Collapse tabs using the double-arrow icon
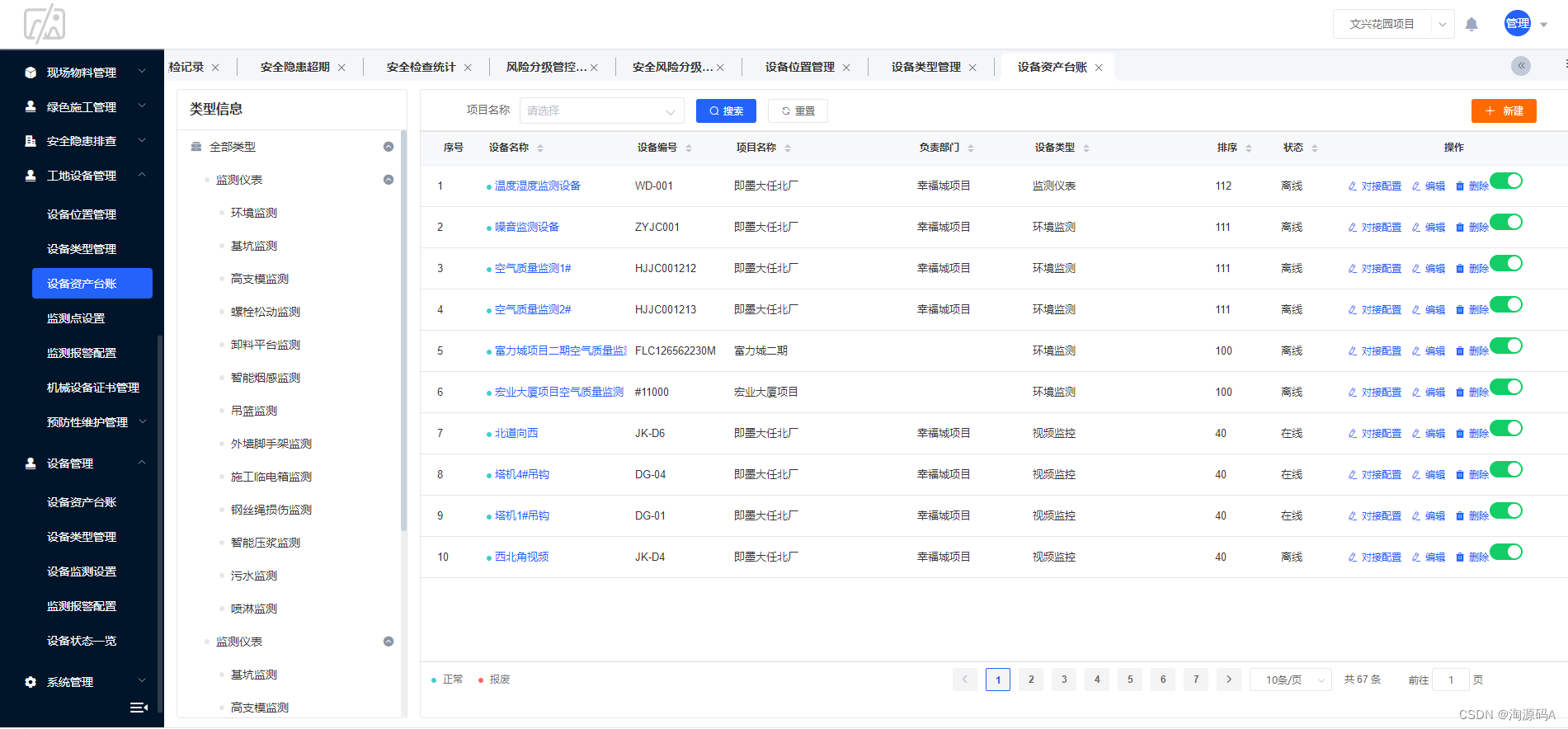Image resolution: width=1568 pixels, height=729 pixels. coord(1521,66)
